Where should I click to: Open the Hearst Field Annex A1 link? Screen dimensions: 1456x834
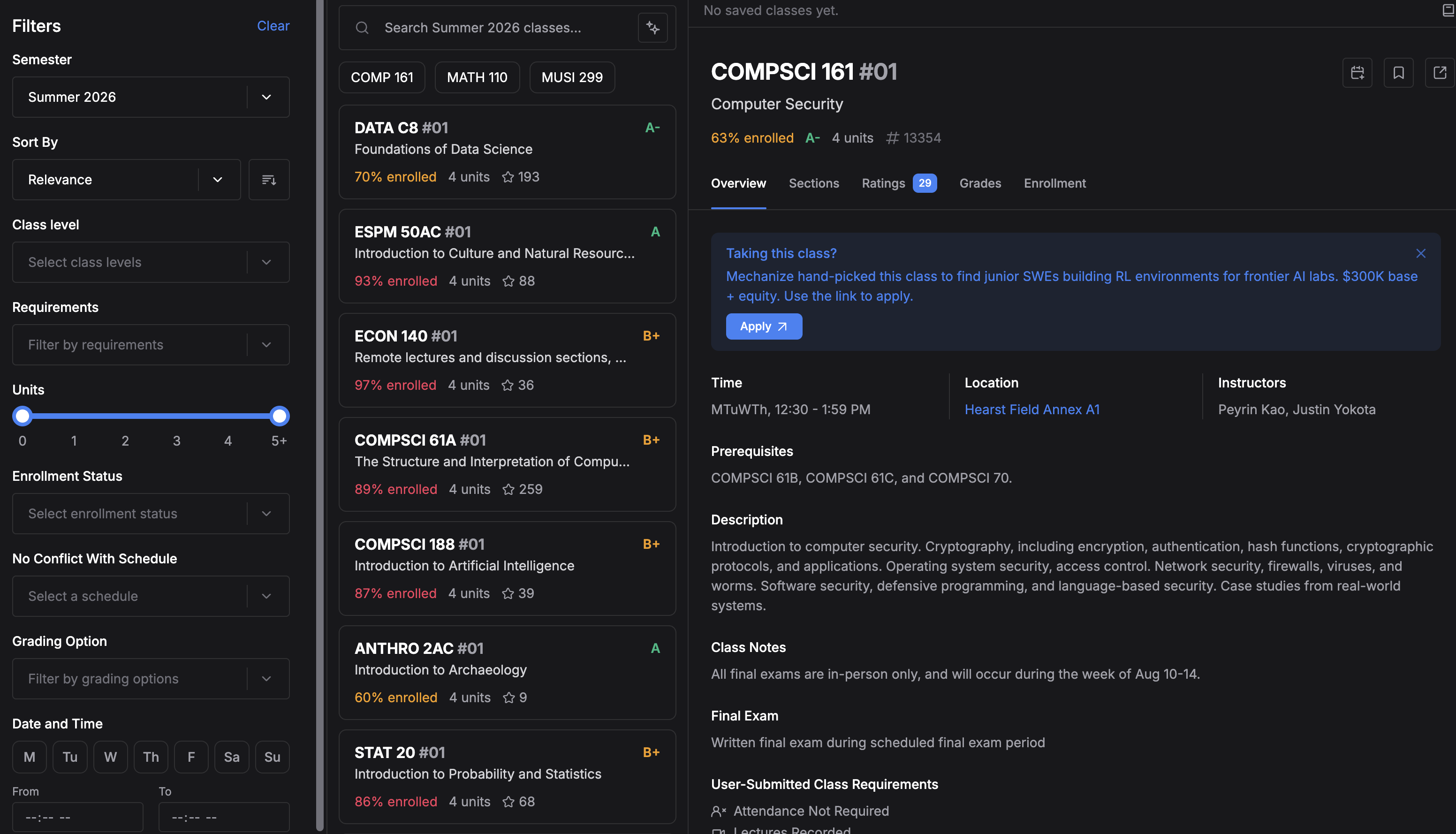pos(1032,409)
